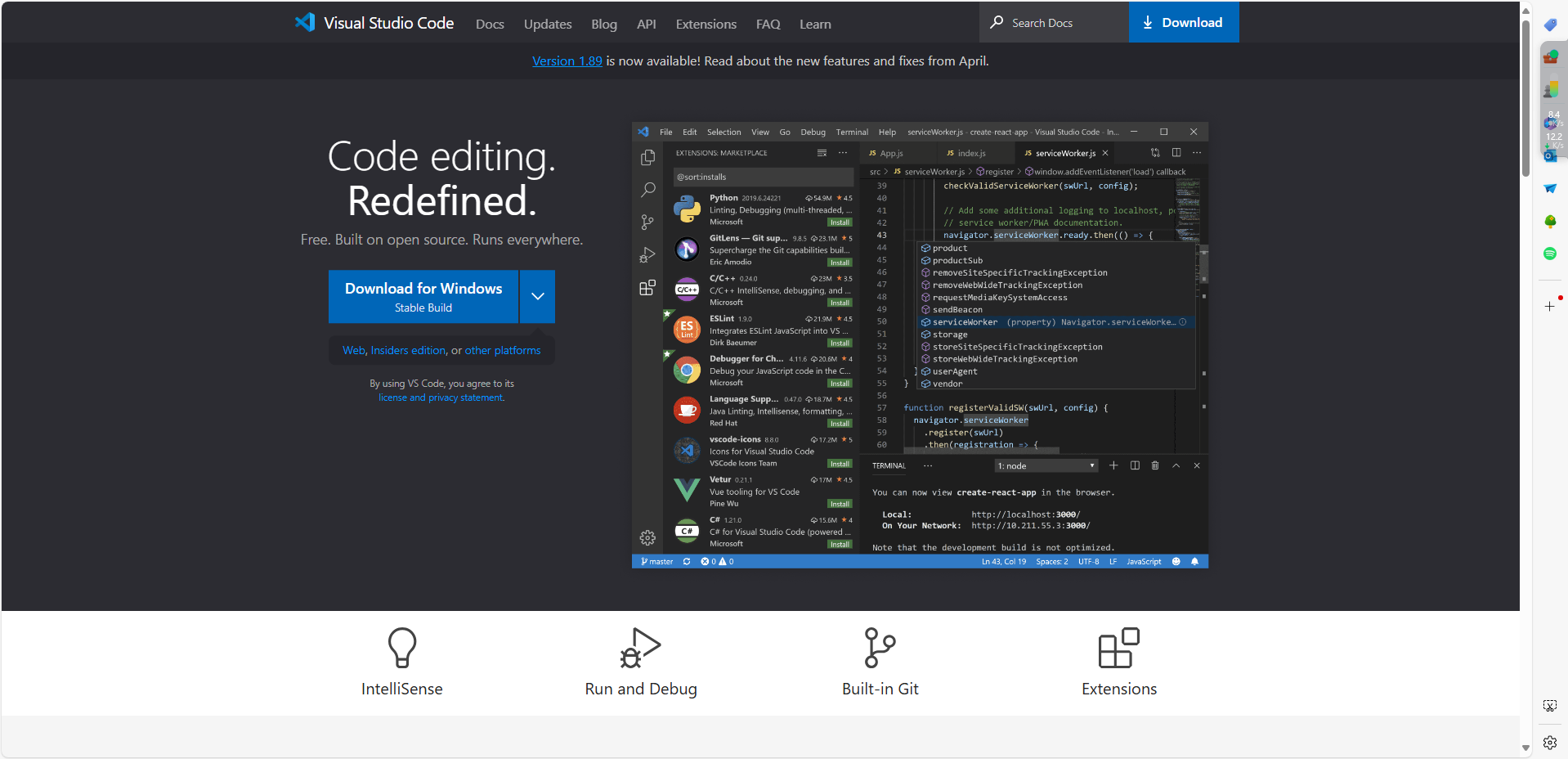
Task: Click Extensions icon in hero screenshot activity bar
Action: tap(647, 287)
